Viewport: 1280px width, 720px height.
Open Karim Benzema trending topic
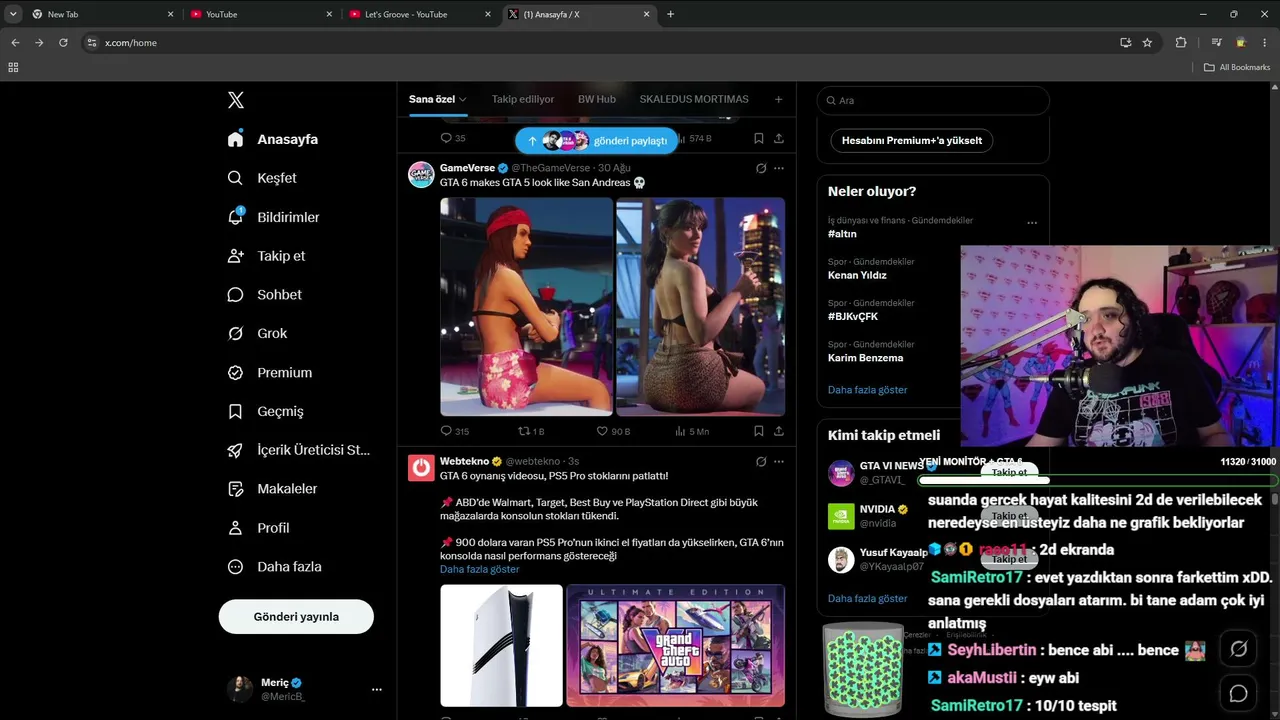[x=865, y=358]
